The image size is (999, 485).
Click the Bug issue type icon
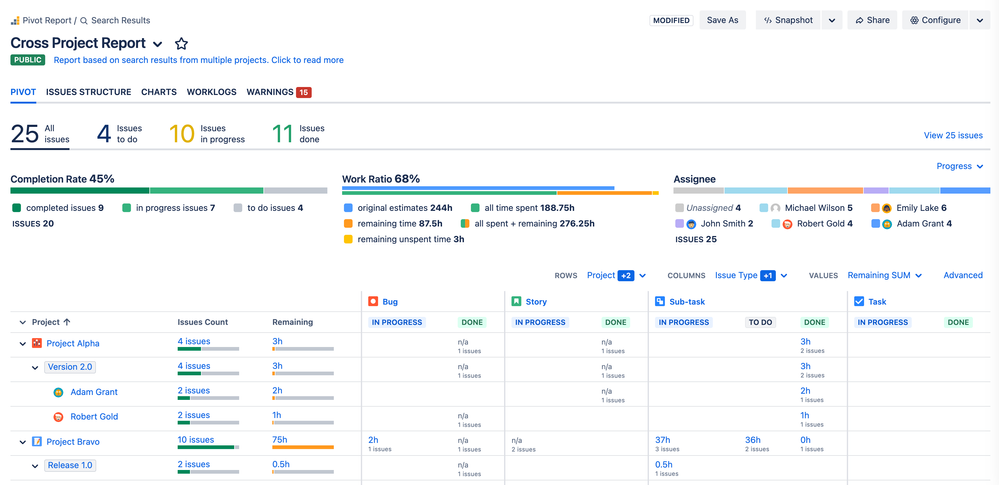point(373,301)
